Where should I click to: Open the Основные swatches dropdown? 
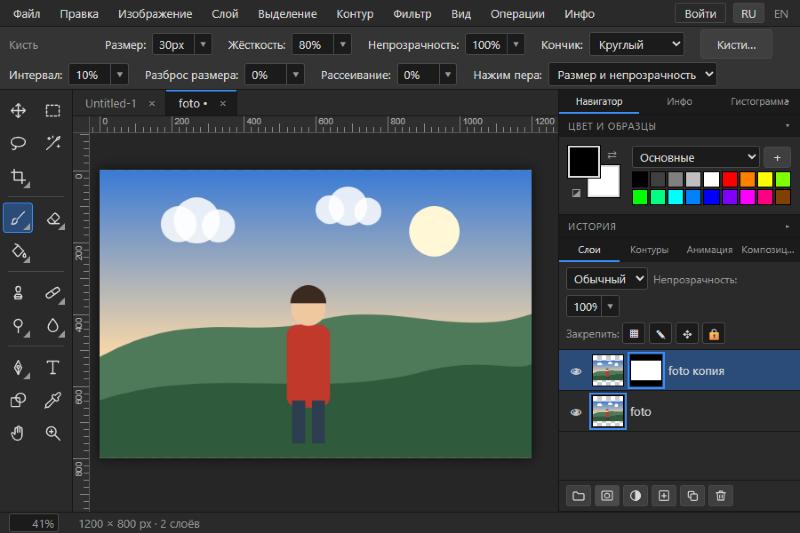696,158
